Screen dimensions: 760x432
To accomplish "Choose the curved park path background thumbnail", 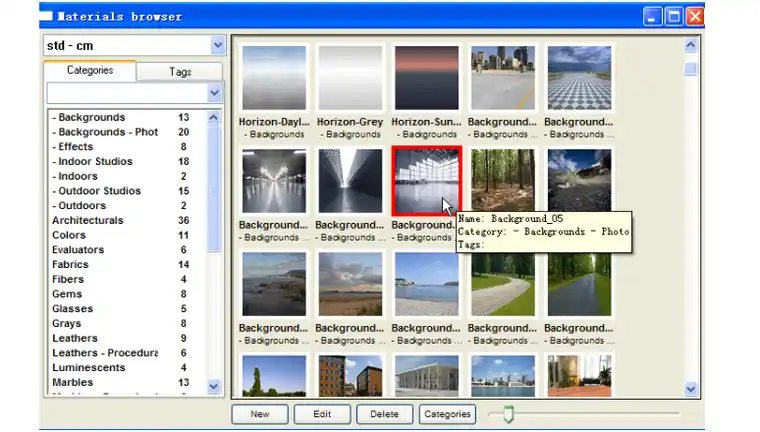I will coord(503,285).
